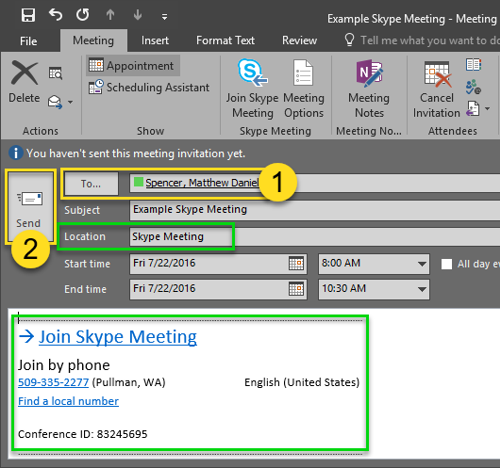Click the End time date field

(218, 289)
